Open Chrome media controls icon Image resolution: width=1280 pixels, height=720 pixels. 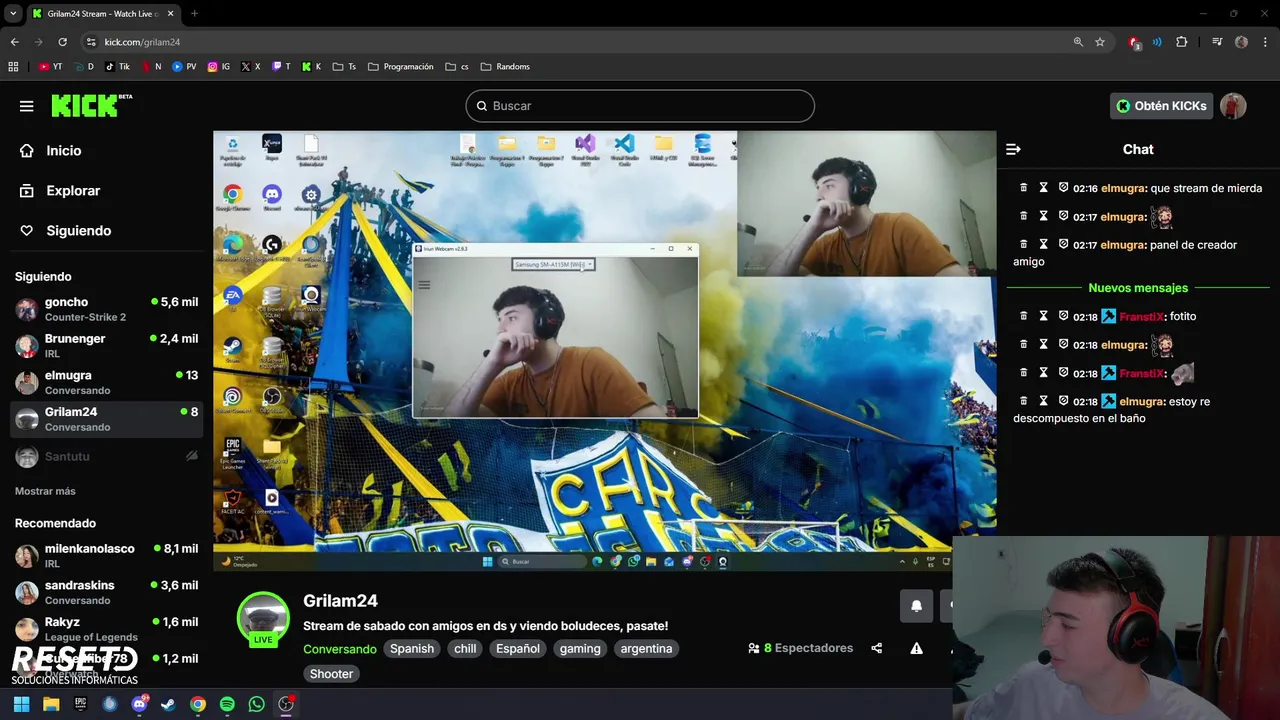pyautogui.click(x=1217, y=42)
